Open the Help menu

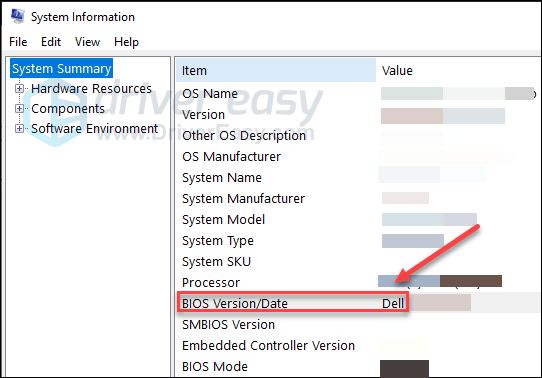(127, 42)
